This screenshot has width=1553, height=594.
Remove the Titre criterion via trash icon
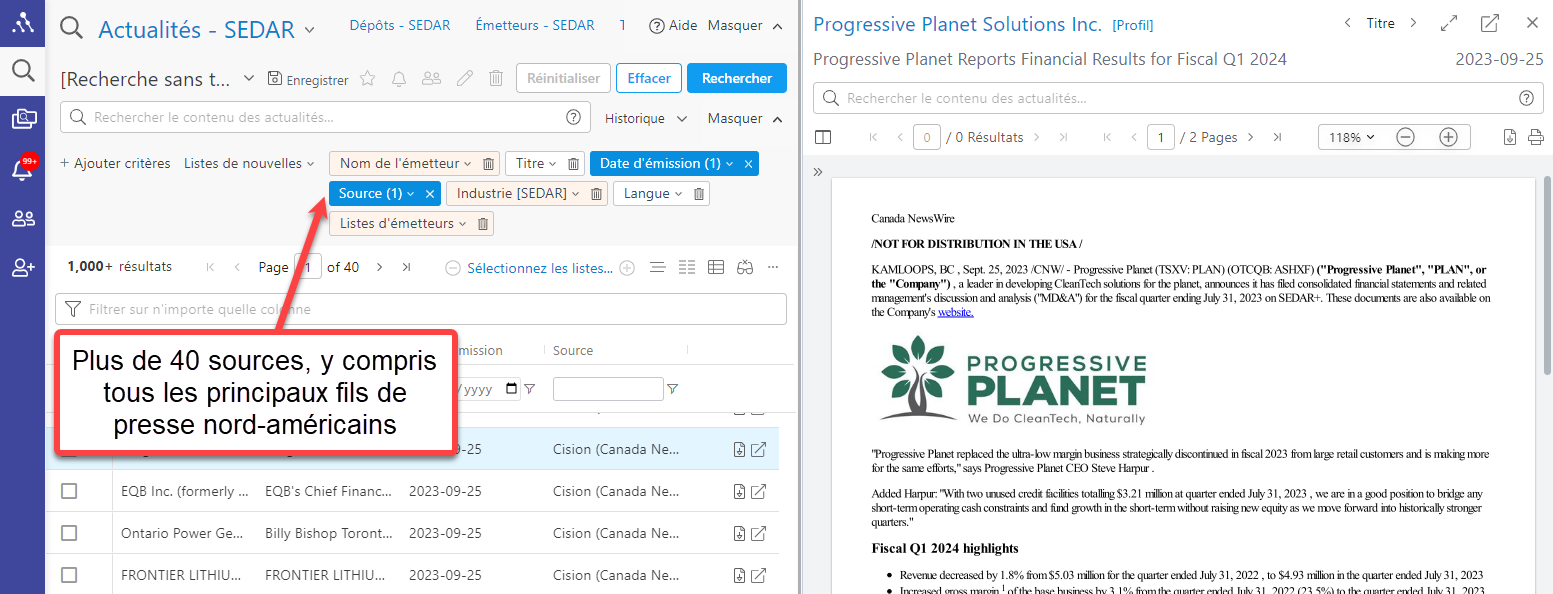(x=574, y=164)
